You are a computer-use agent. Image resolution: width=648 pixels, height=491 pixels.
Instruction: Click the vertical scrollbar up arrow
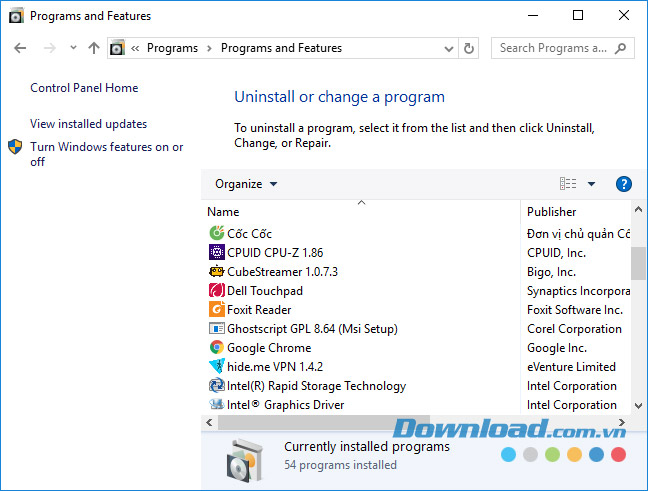638,210
